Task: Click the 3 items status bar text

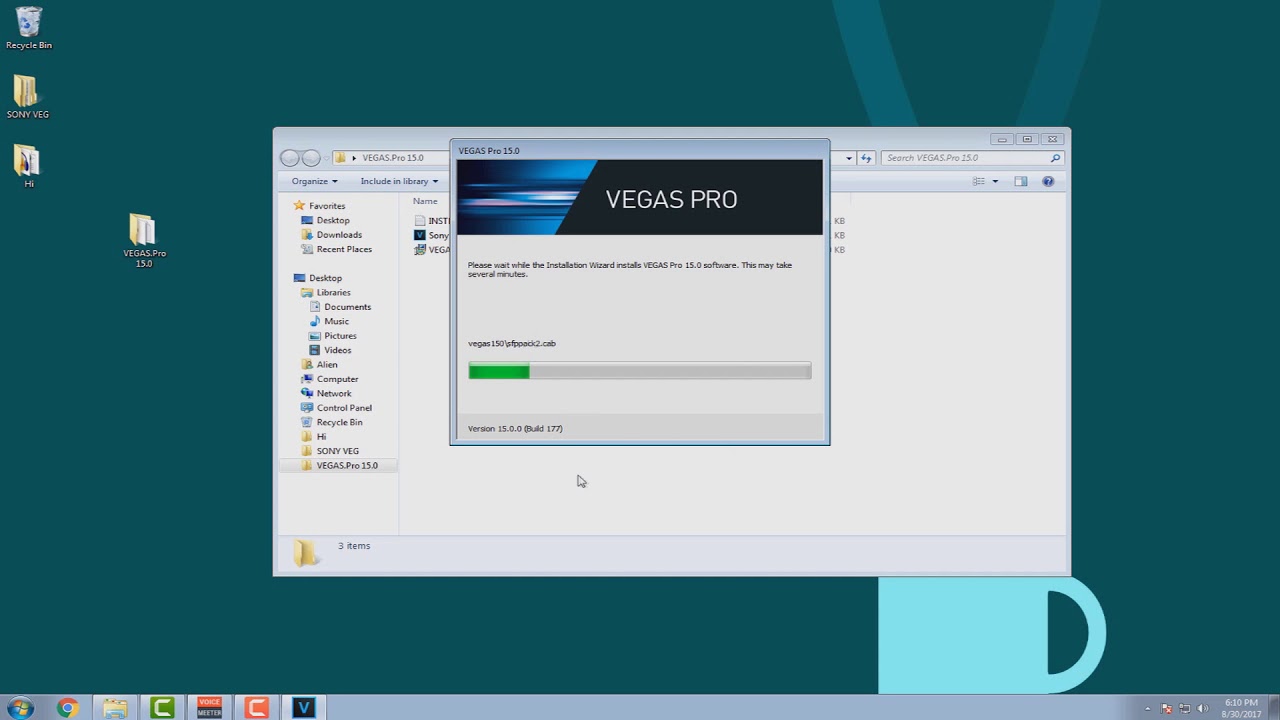Action: coord(354,546)
